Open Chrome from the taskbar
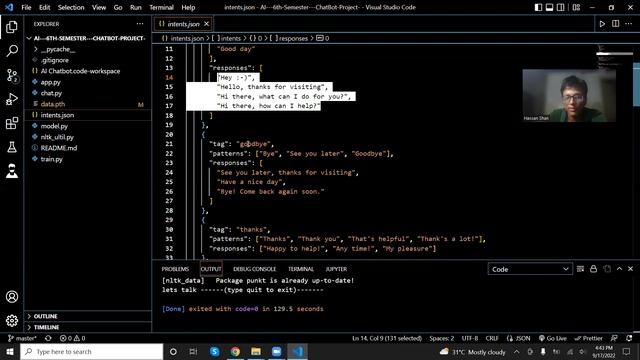The height and width of the screenshot is (360, 640). tap(235, 351)
